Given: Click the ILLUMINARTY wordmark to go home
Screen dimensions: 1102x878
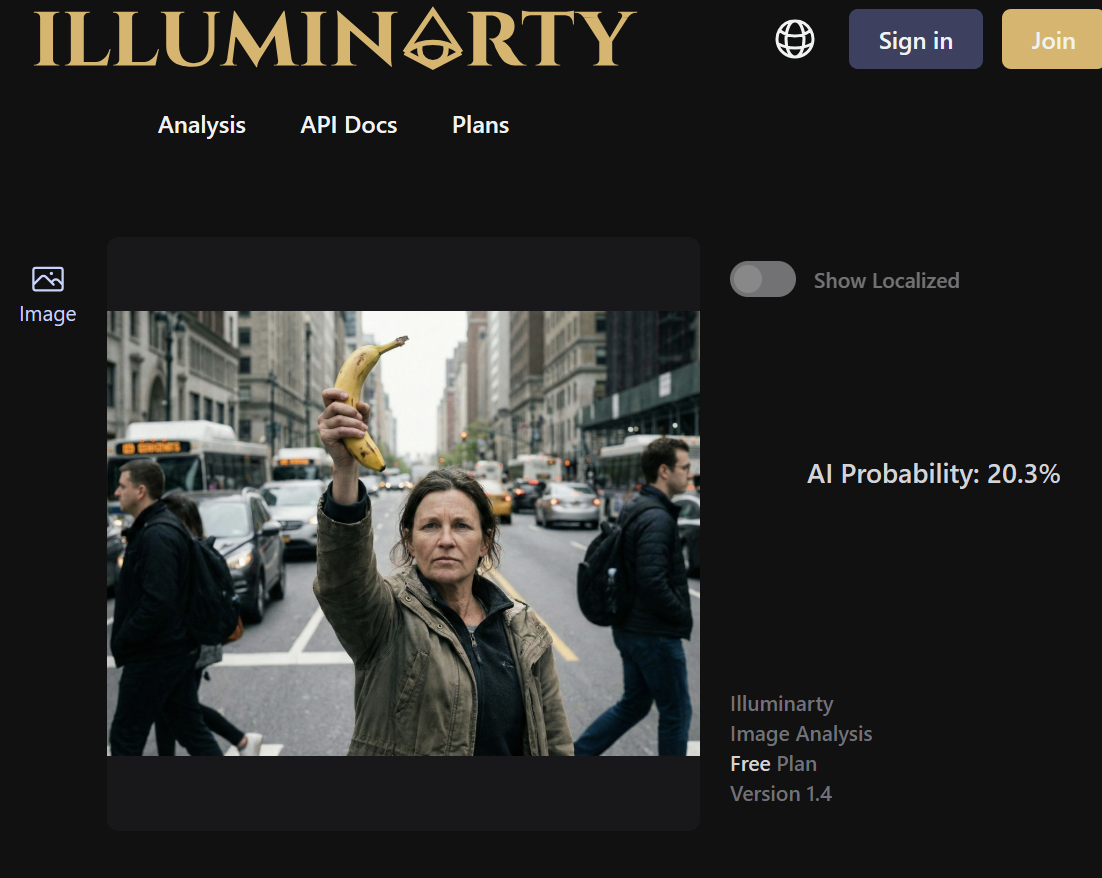Looking at the screenshot, I should point(335,39).
